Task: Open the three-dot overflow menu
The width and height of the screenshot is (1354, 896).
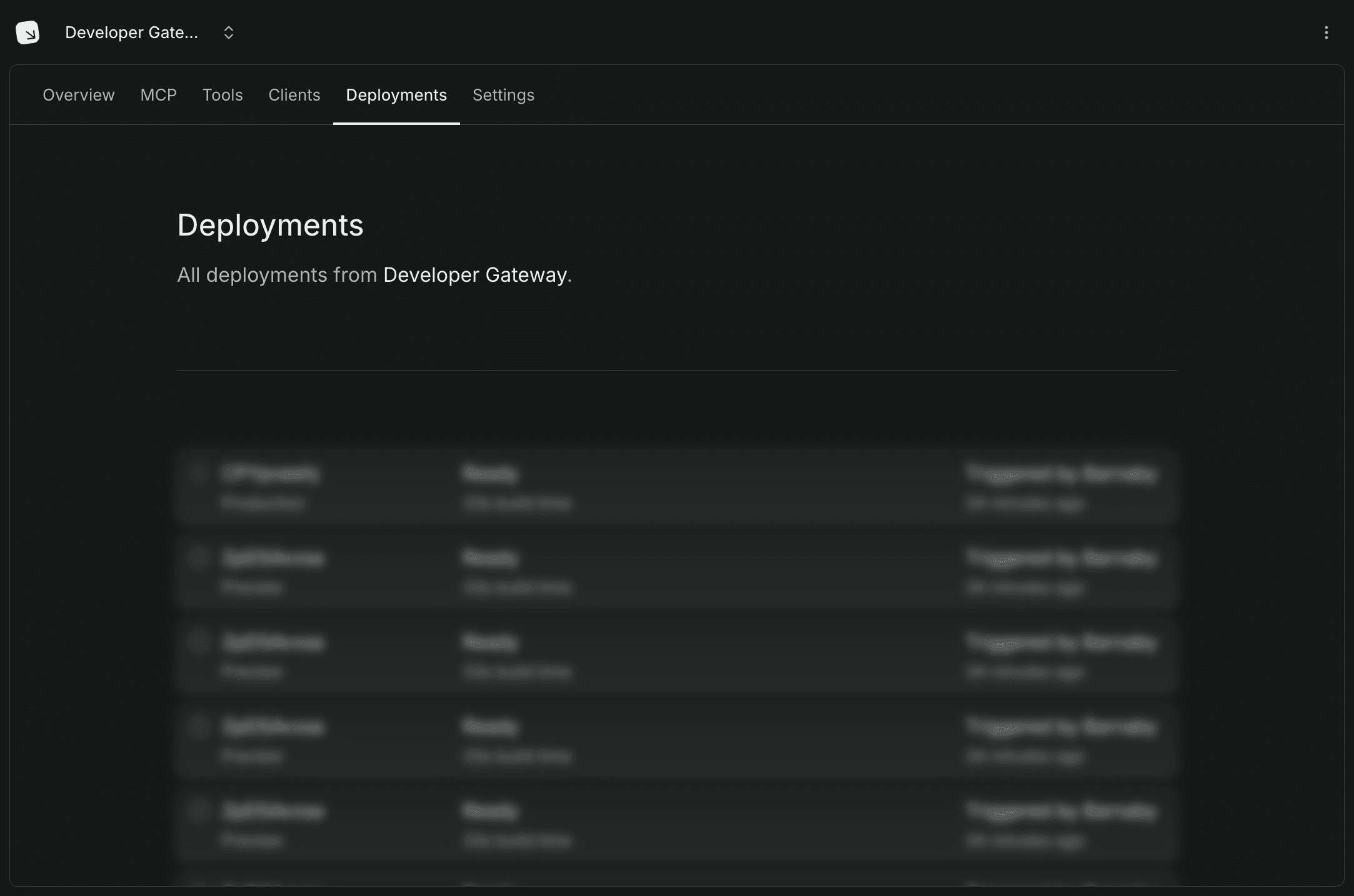Action: click(1326, 32)
